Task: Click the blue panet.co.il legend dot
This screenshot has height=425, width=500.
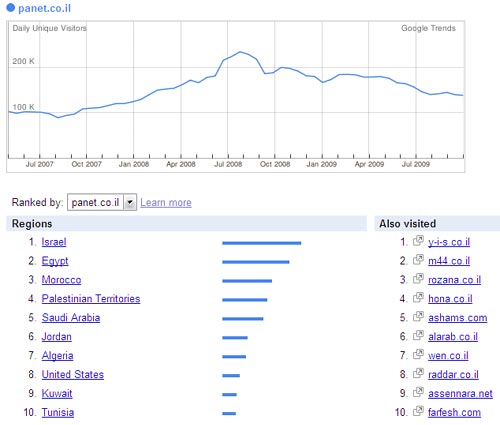Action: [11, 8]
